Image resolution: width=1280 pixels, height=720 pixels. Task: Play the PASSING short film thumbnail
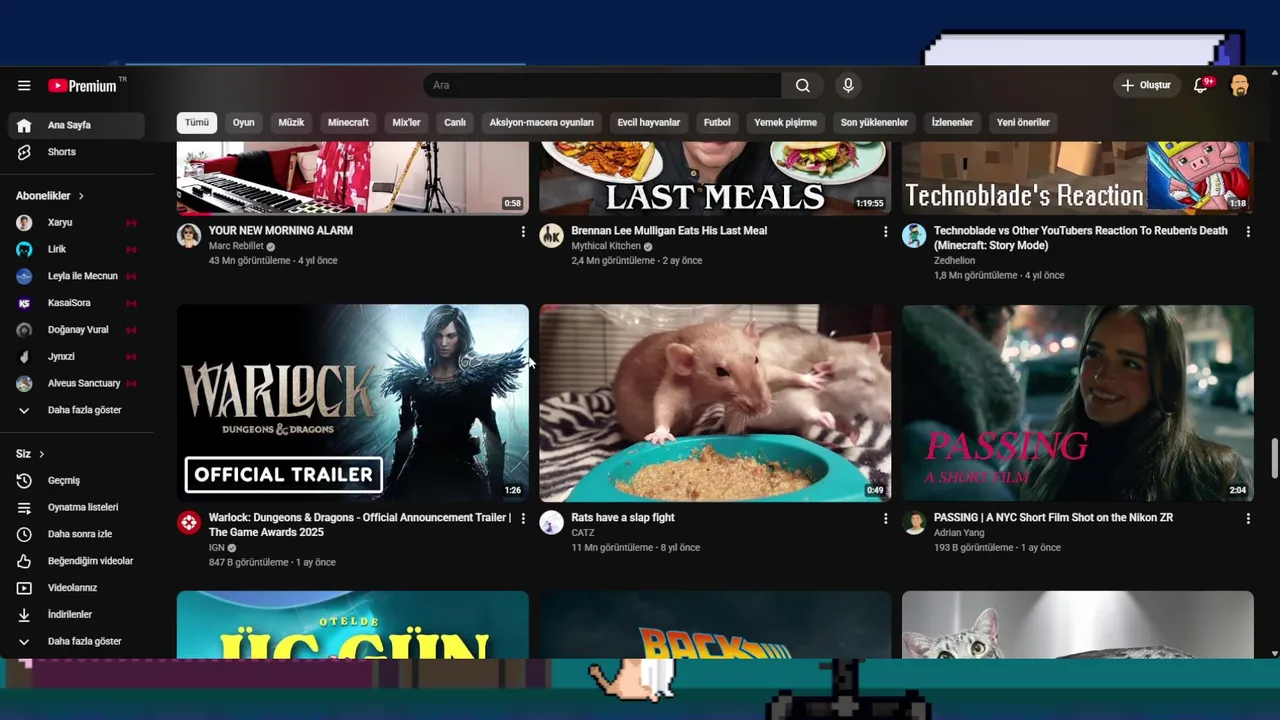pos(1078,403)
